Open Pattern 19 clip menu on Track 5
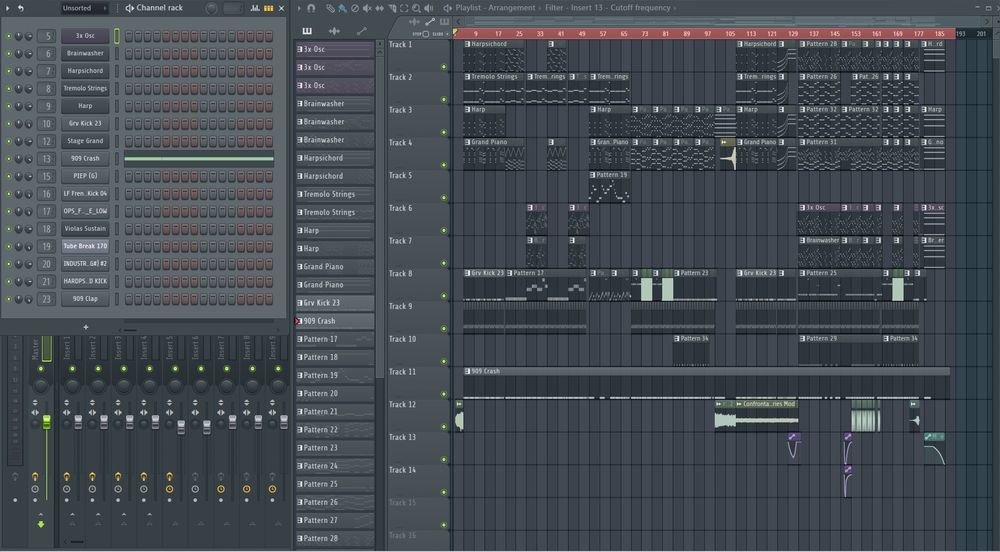 (592, 175)
